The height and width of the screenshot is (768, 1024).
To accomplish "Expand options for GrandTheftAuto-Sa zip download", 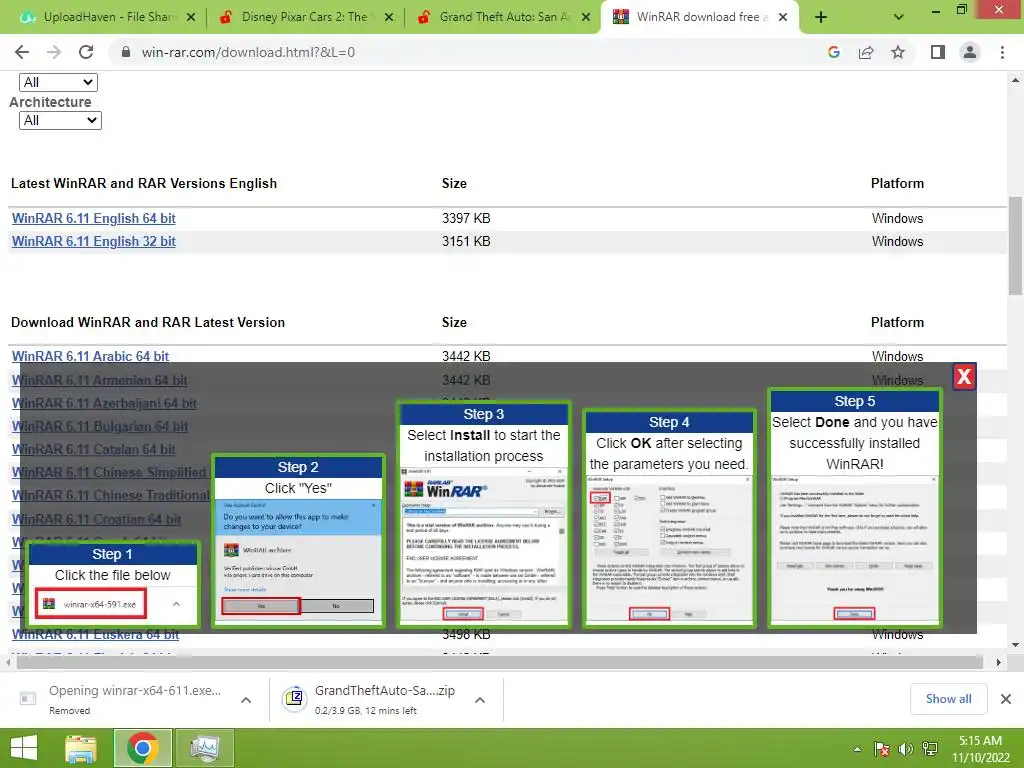I will pos(480,700).
